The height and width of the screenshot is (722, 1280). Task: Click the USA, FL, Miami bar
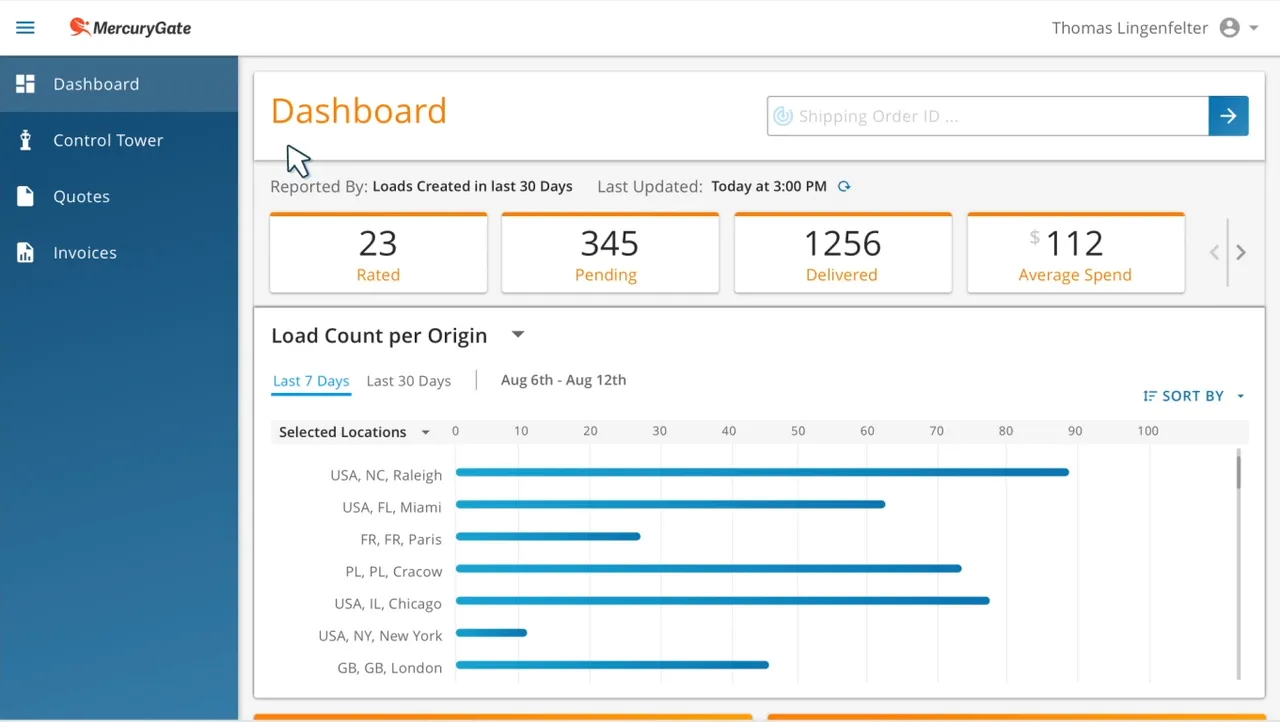tap(670, 504)
